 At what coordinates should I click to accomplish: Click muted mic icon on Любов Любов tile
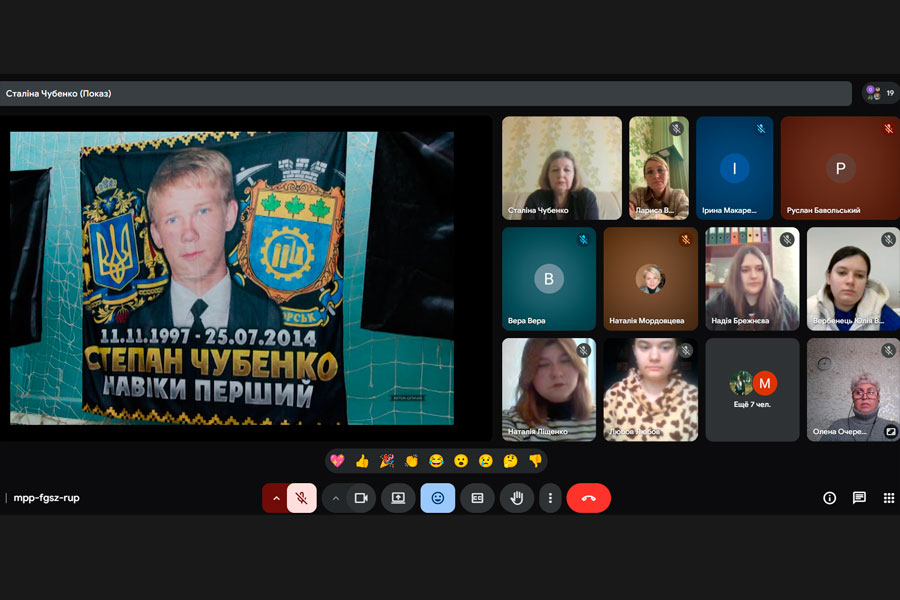[x=686, y=350]
